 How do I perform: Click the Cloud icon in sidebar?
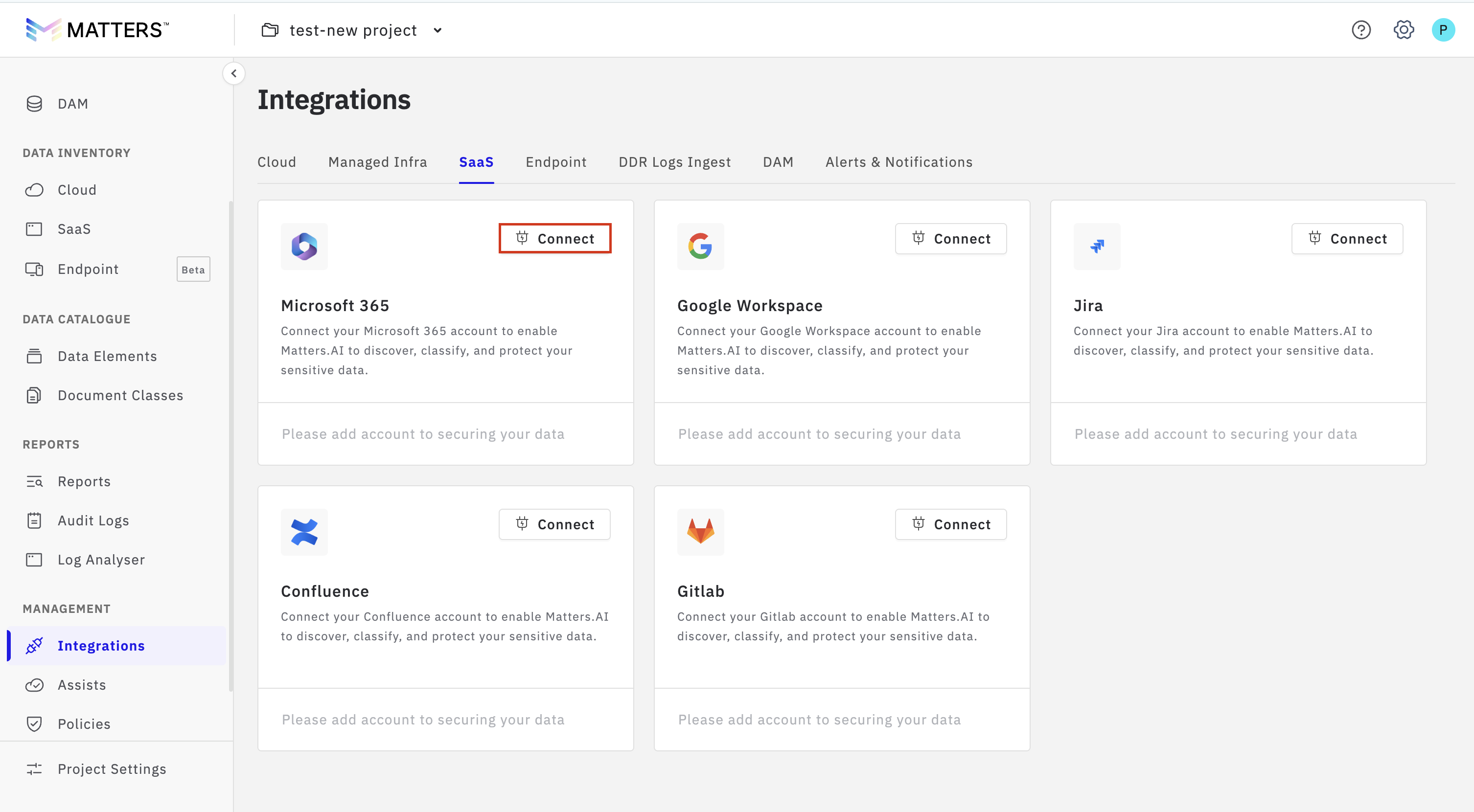click(34, 190)
